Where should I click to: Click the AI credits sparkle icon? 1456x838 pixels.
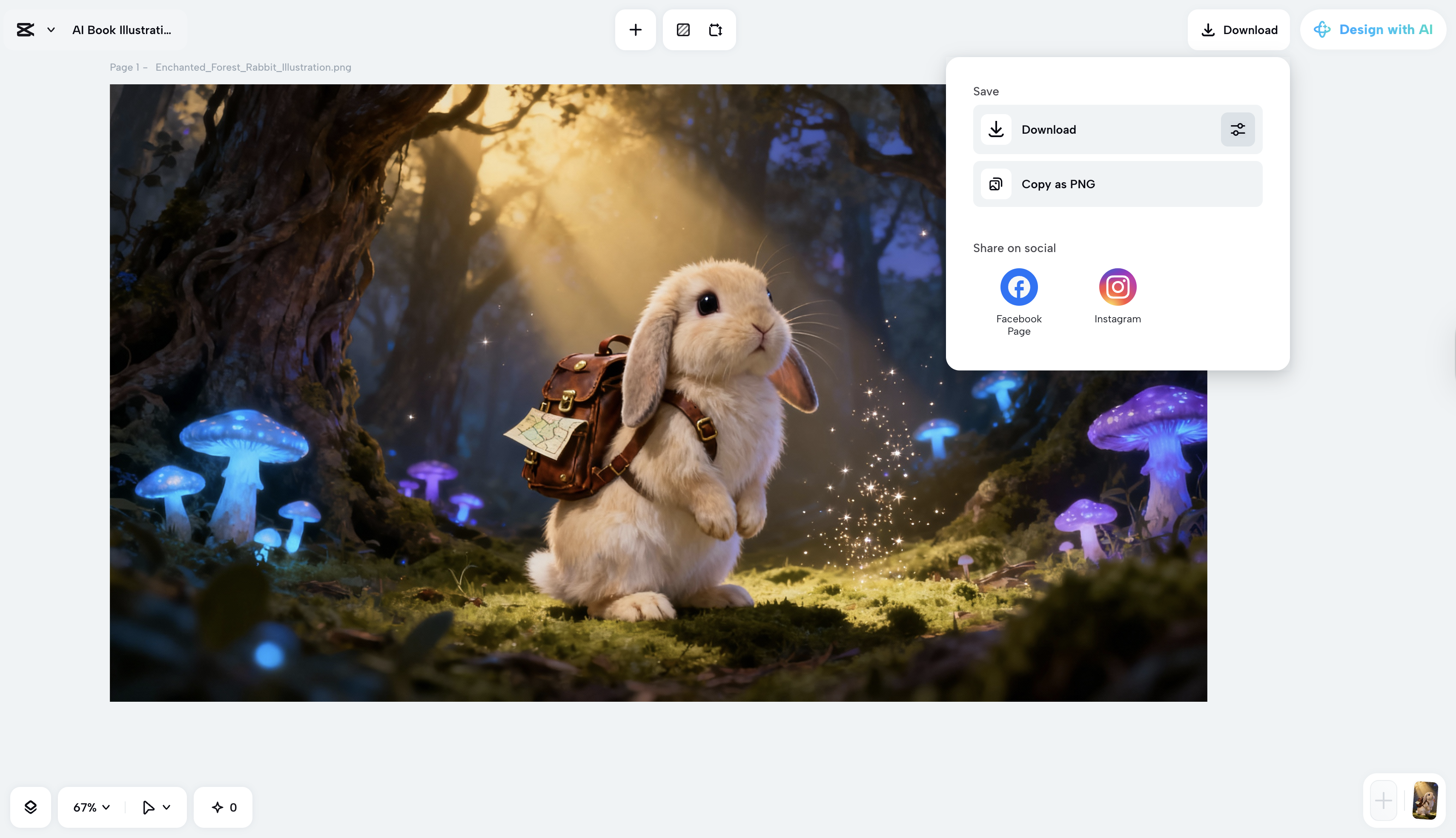[218, 806]
